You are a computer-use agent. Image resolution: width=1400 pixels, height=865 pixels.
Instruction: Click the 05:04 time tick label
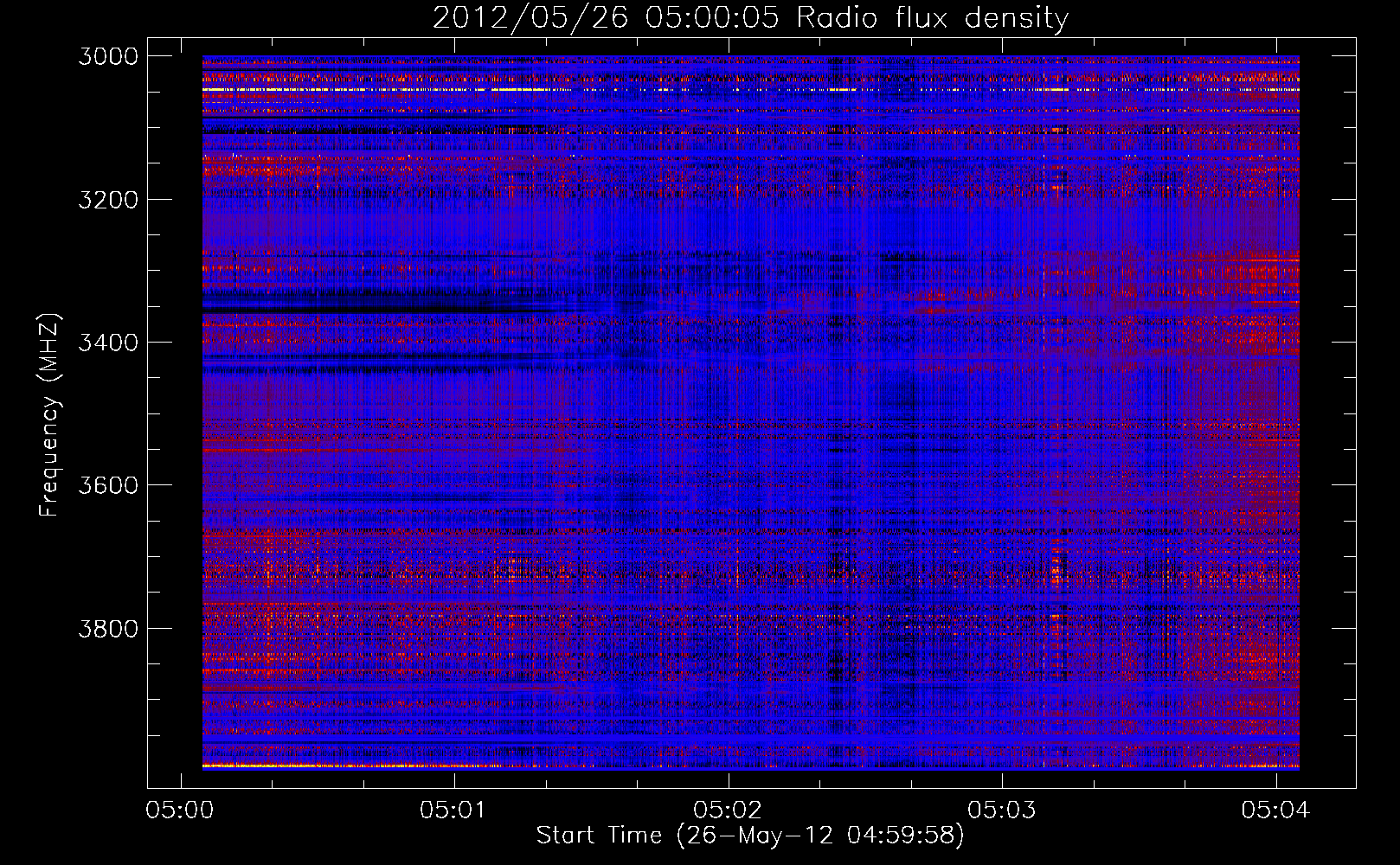(1275, 810)
